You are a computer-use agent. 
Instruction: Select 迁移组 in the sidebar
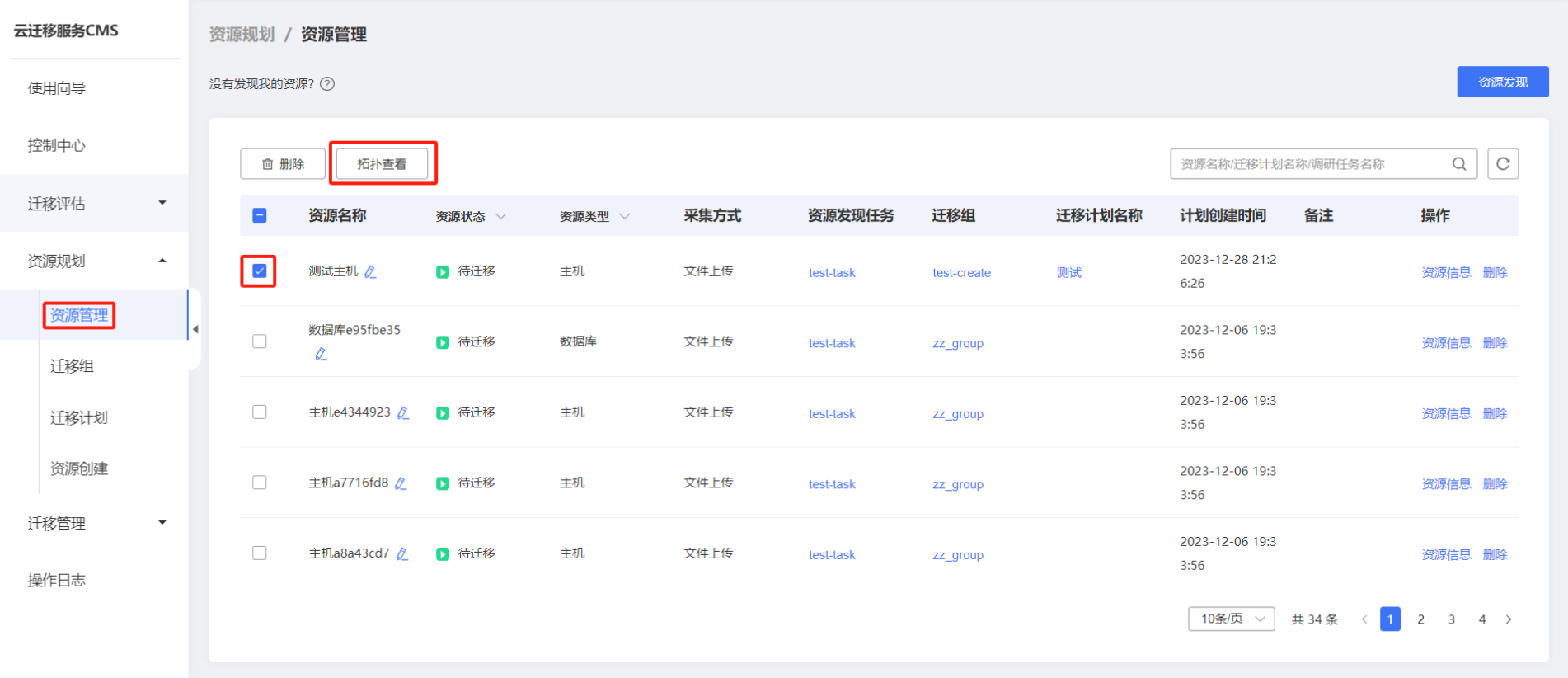(72, 366)
